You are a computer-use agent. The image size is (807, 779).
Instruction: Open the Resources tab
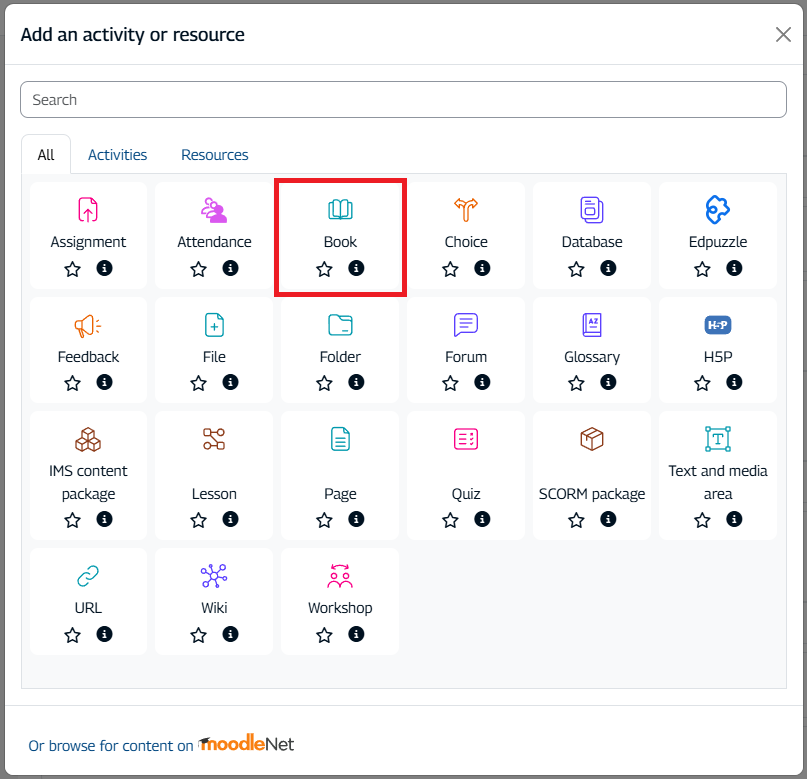pos(214,155)
